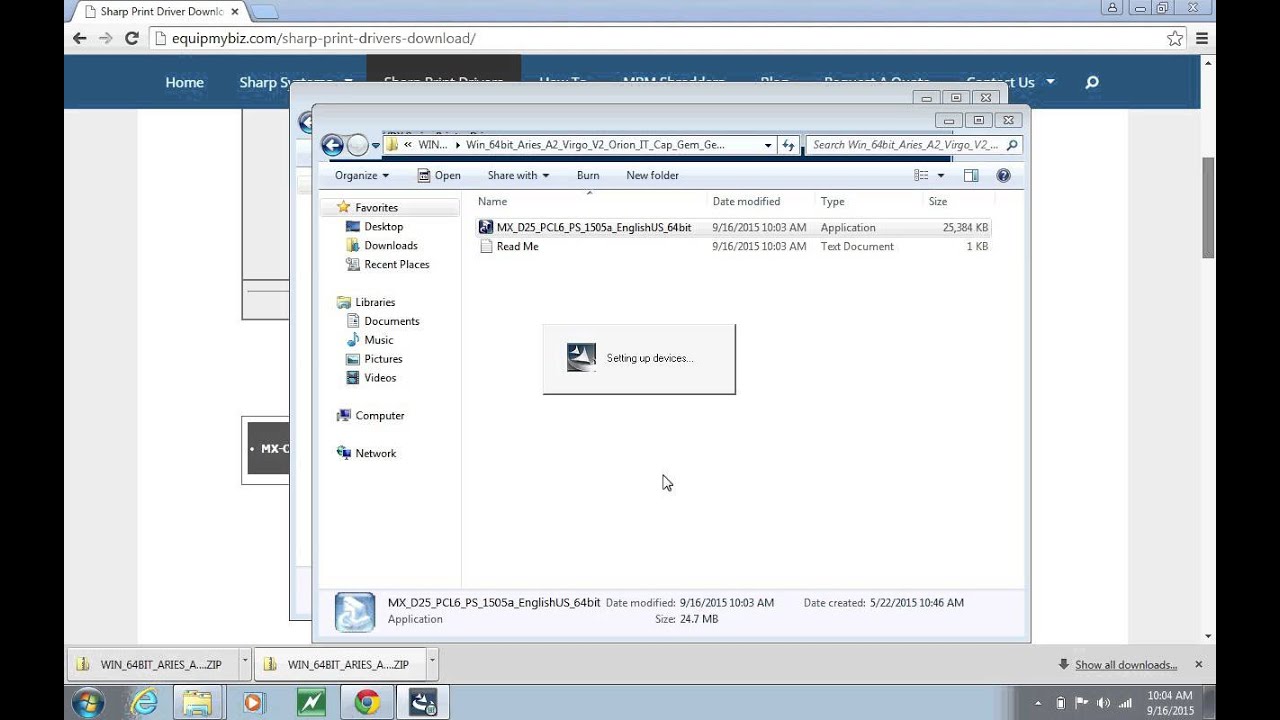This screenshot has width=1280, height=720.
Task: Click Sharp installer taskbar icon
Action: [x=423, y=703]
